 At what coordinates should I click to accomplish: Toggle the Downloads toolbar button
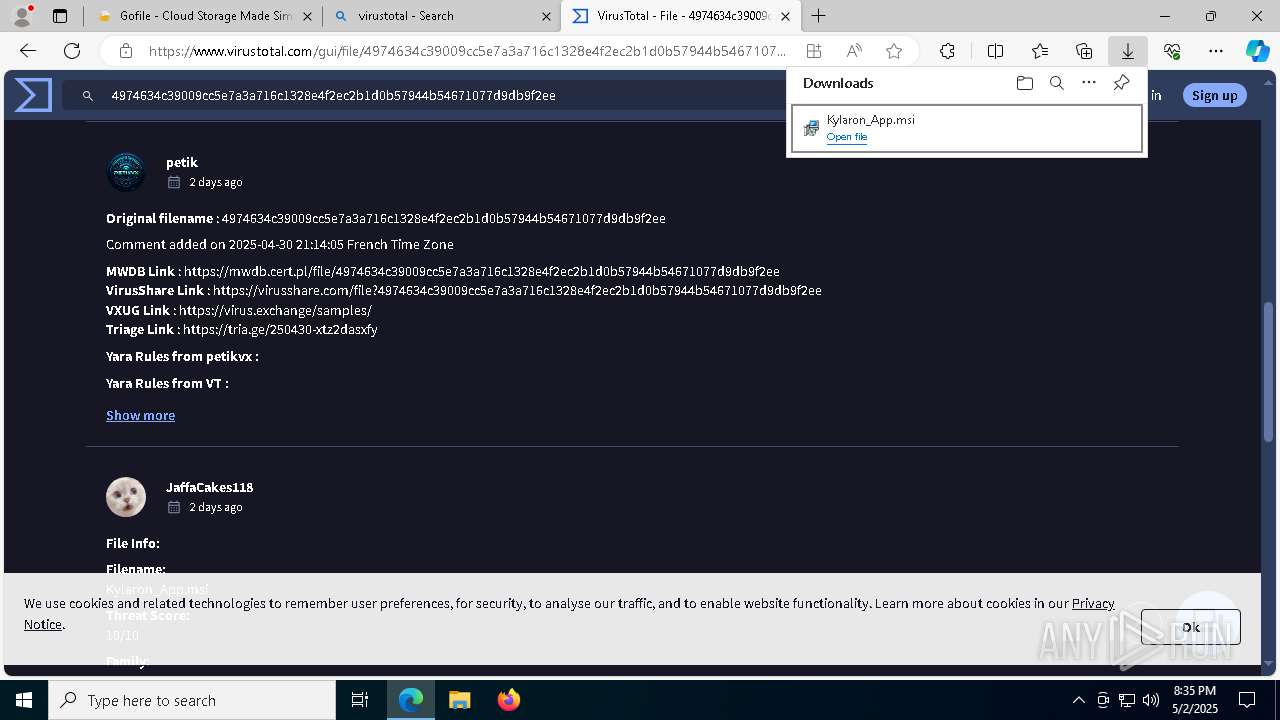tap(1127, 51)
